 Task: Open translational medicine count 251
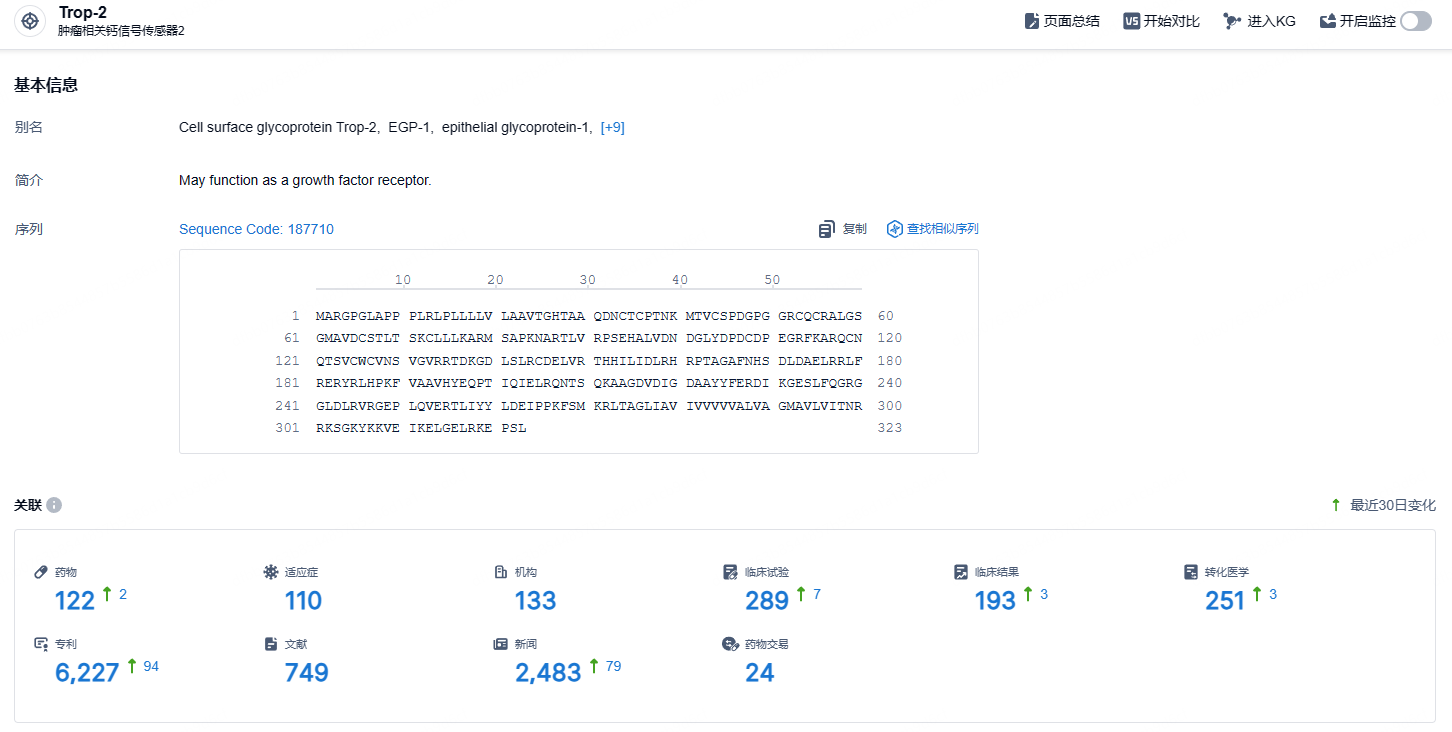coord(1225,600)
